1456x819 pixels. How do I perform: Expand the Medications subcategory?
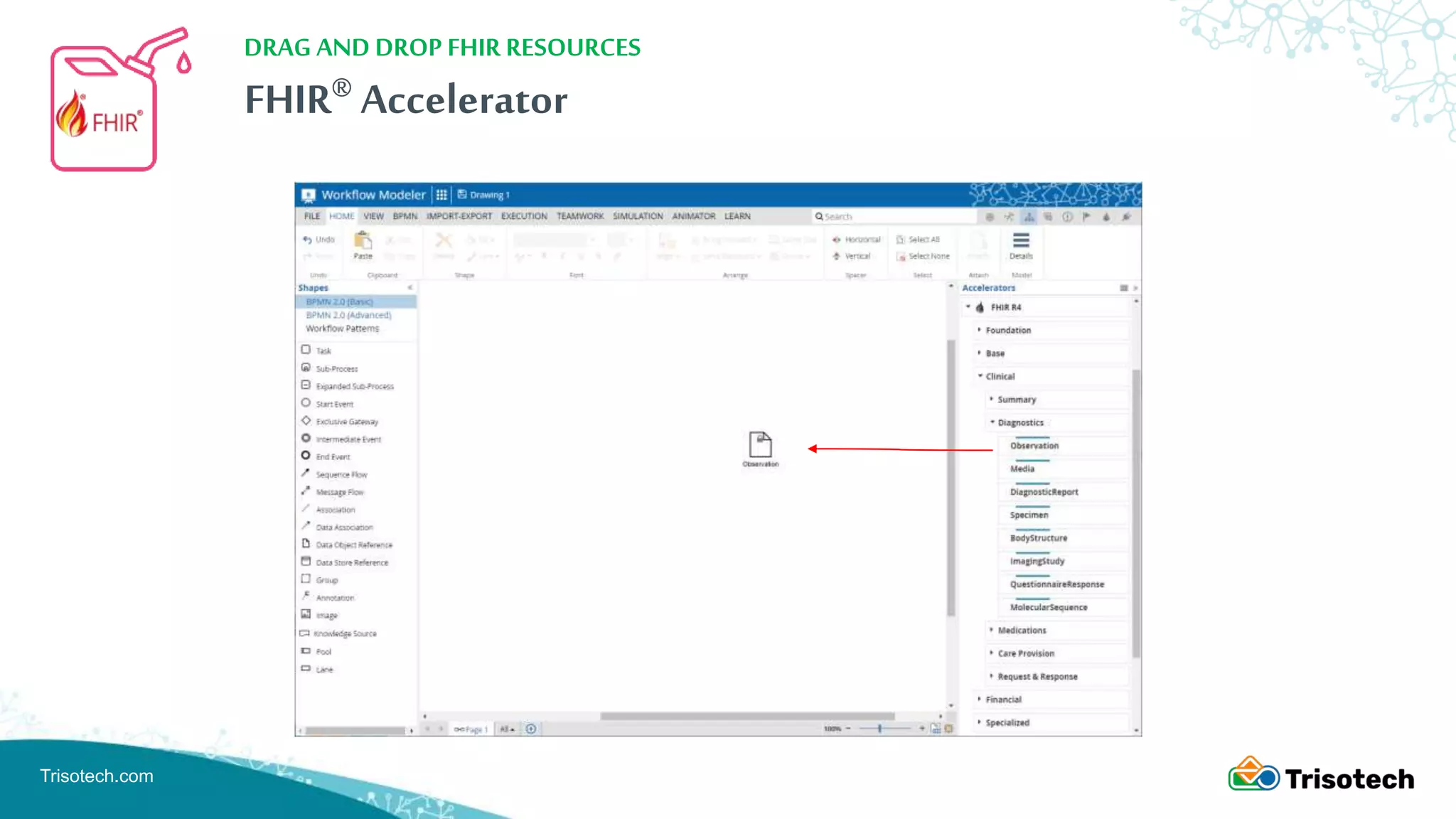coord(992,630)
